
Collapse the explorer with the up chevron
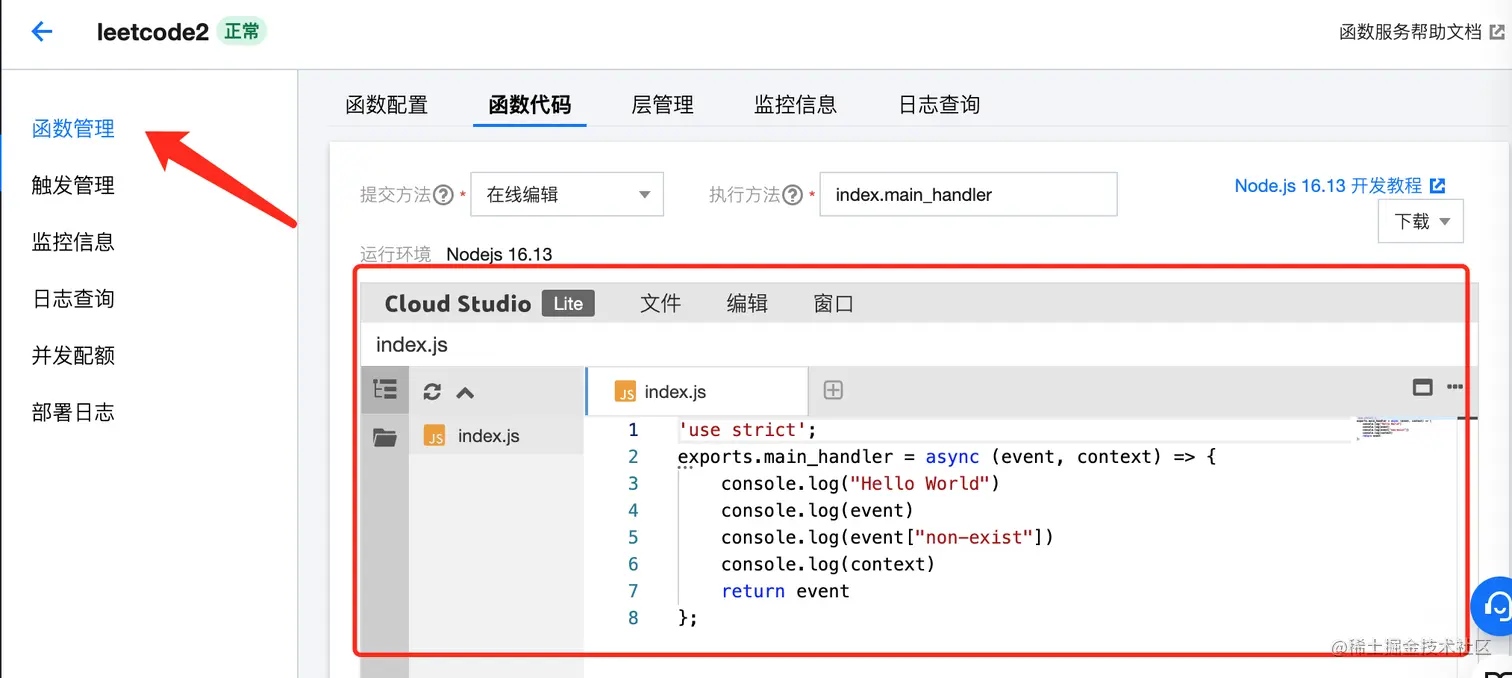465,392
